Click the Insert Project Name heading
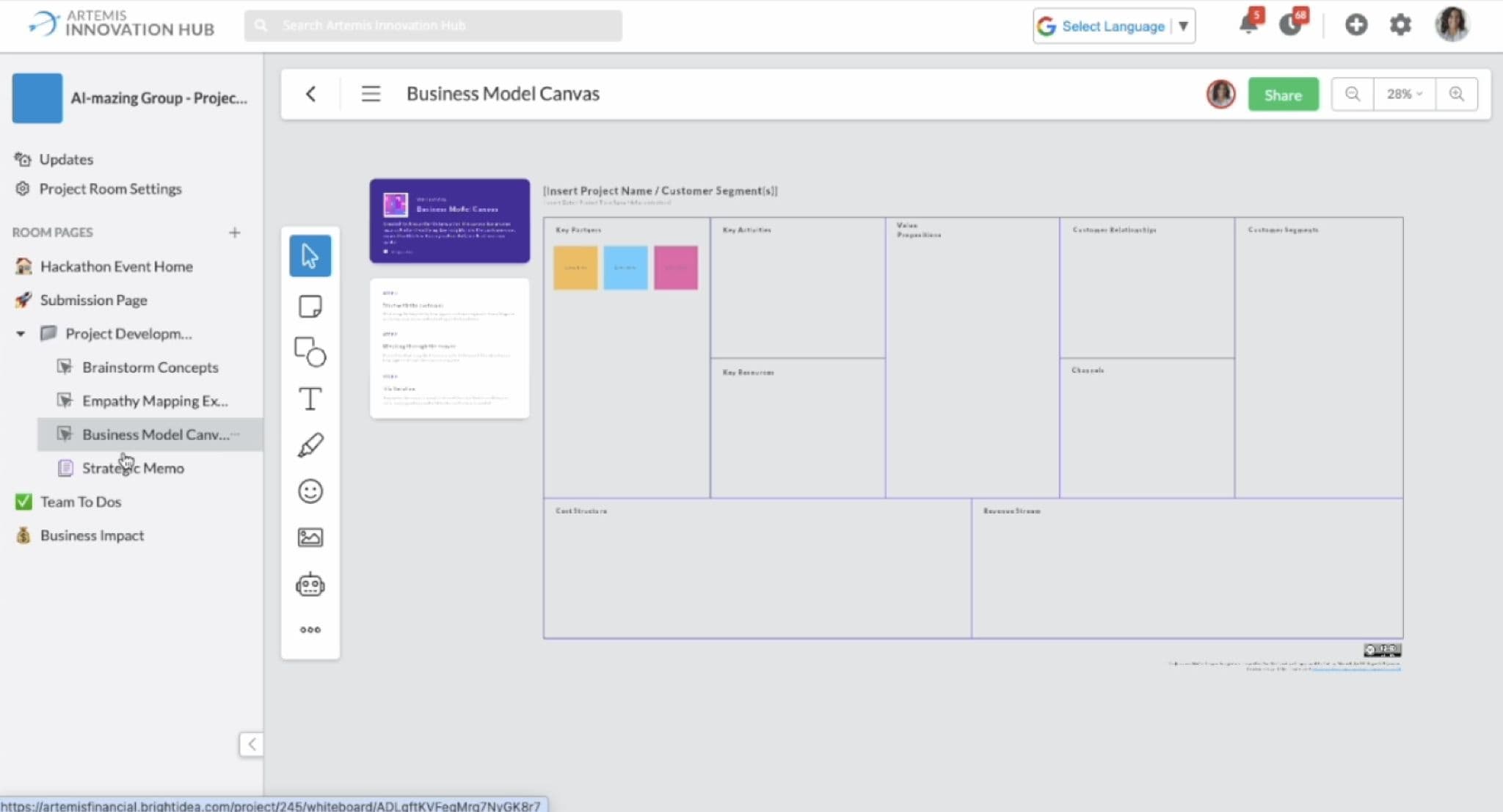The width and height of the screenshot is (1503, 812). (x=660, y=191)
